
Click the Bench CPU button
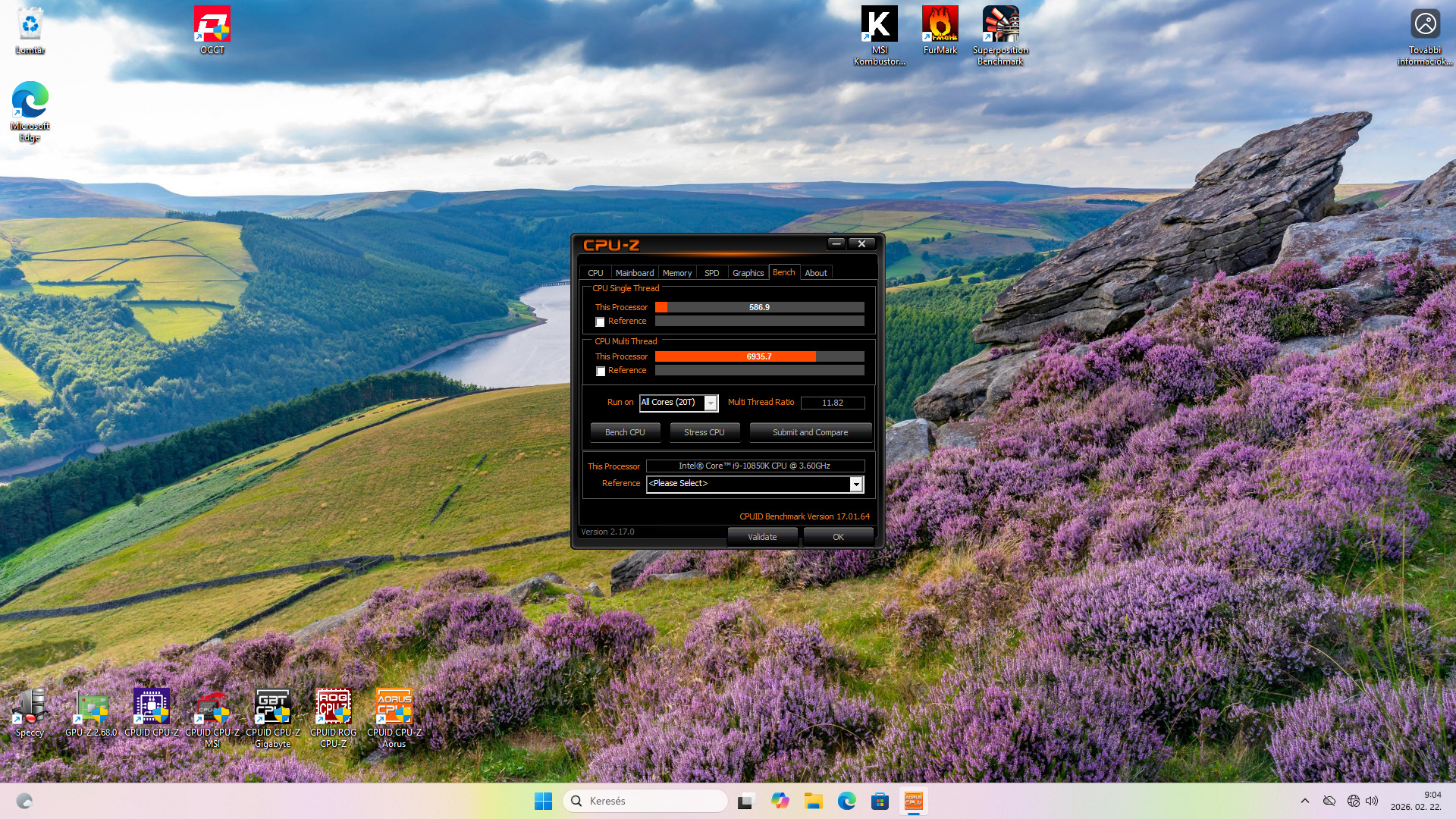(625, 432)
